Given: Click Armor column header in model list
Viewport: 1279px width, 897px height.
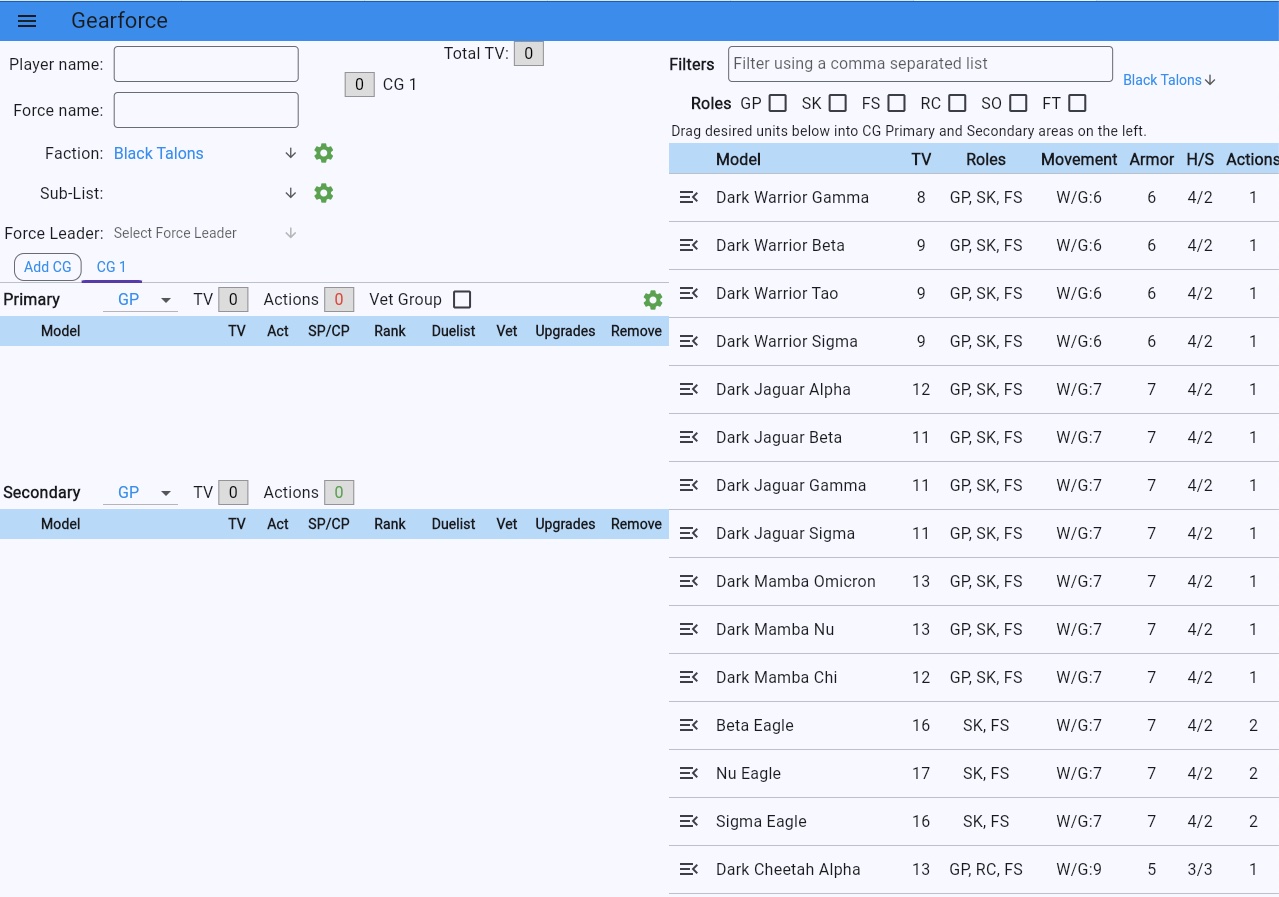Looking at the screenshot, I should 1152,159.
